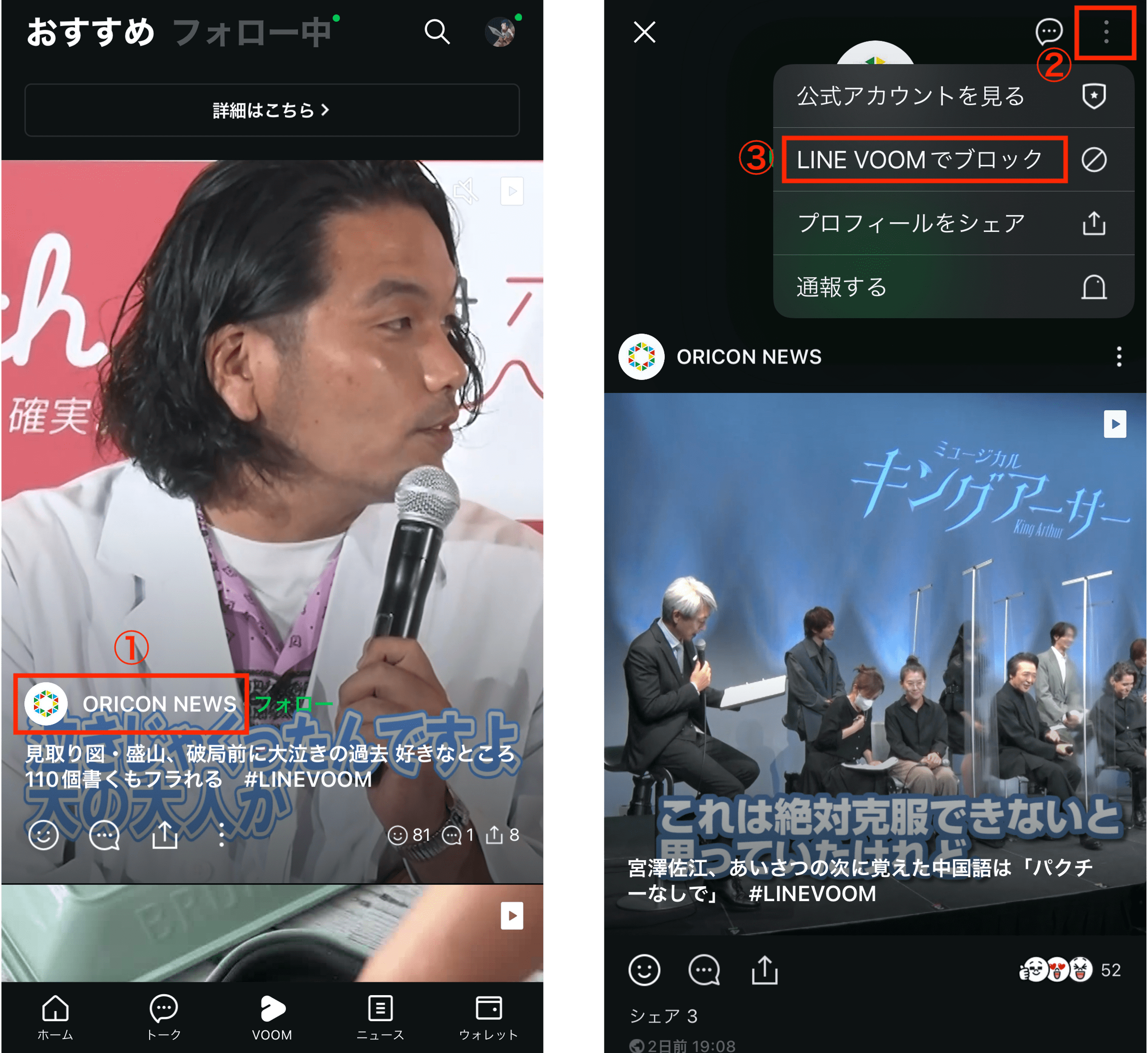Share the left video with the share icon

165,835
